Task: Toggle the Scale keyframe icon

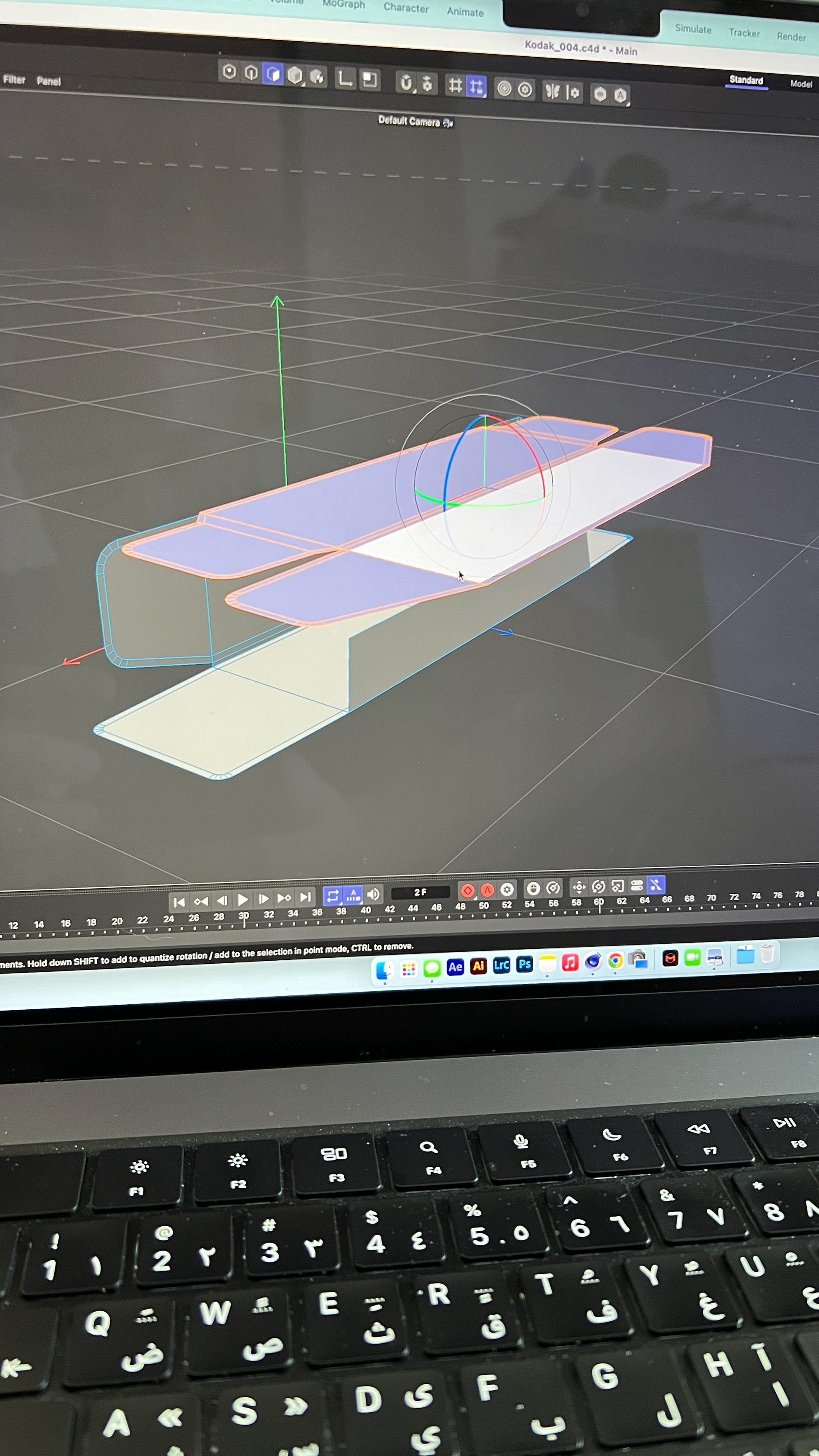Action: pyautogui.click(x=618, y=886)
